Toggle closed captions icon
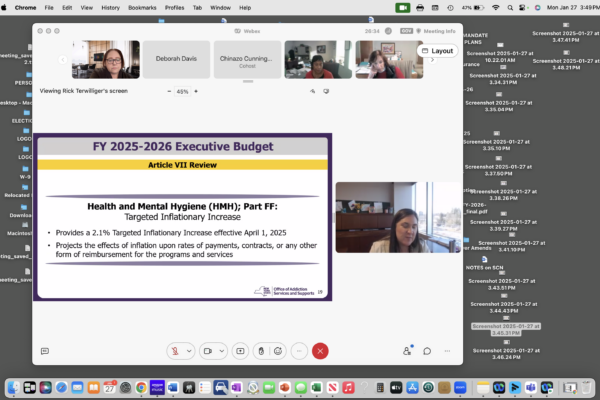The image size is (600, 400). 45,351
